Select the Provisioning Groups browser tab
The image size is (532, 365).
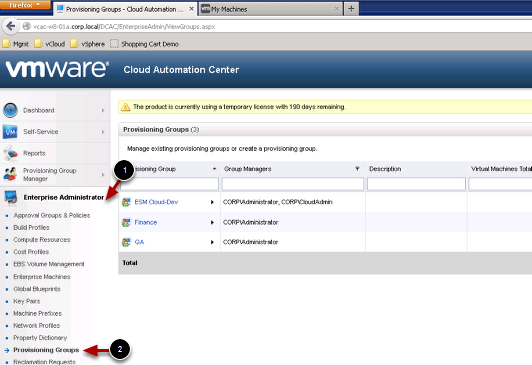point(124,9)
